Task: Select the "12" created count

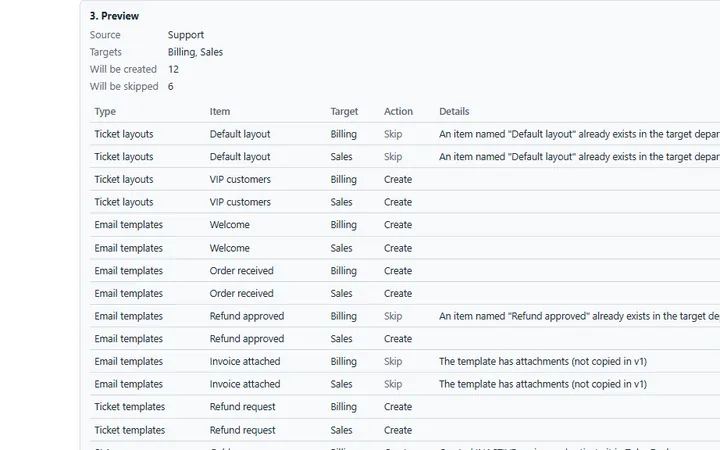Action: click(x=173, y=69)
